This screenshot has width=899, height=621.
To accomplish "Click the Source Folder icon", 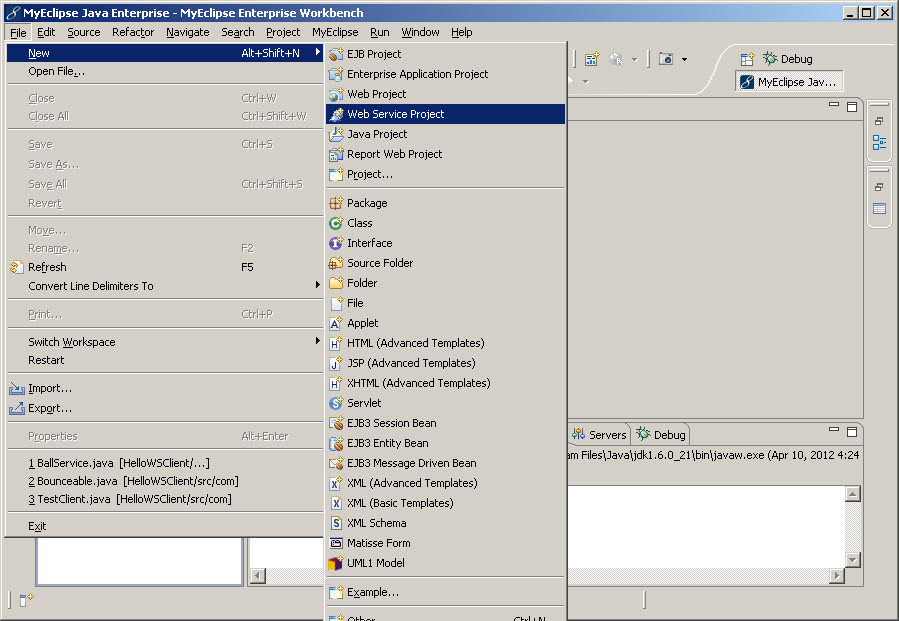I will point(336,263).
